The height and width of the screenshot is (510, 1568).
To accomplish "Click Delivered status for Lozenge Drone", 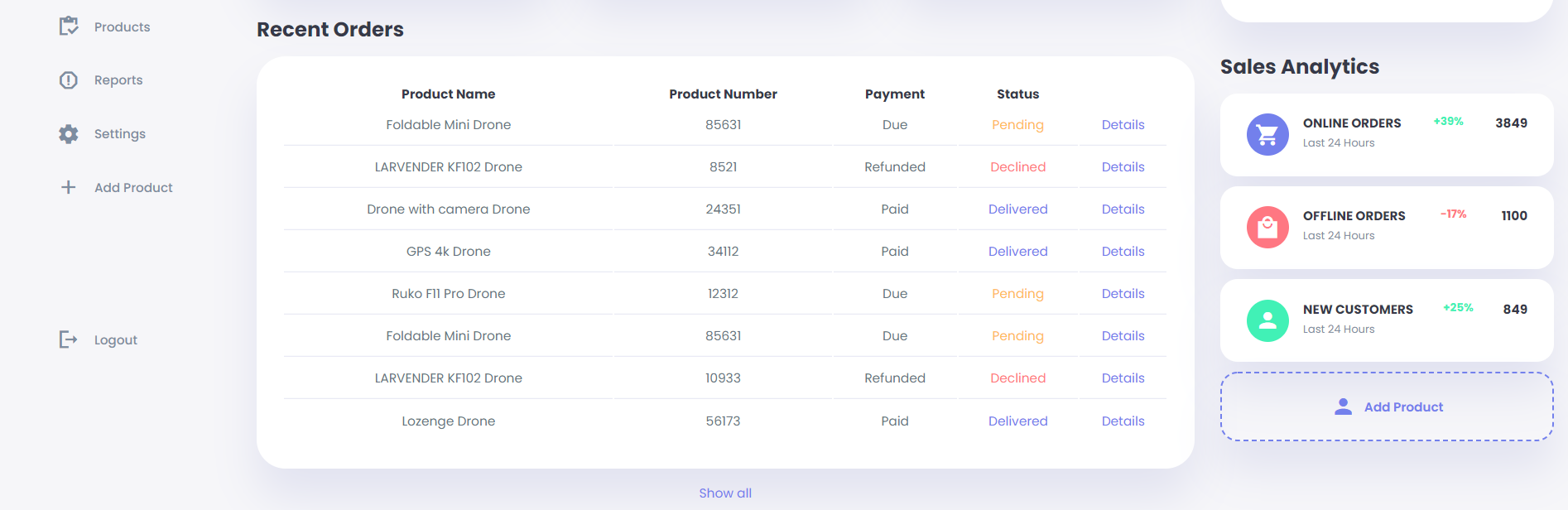I will (x=1017, y=421).
